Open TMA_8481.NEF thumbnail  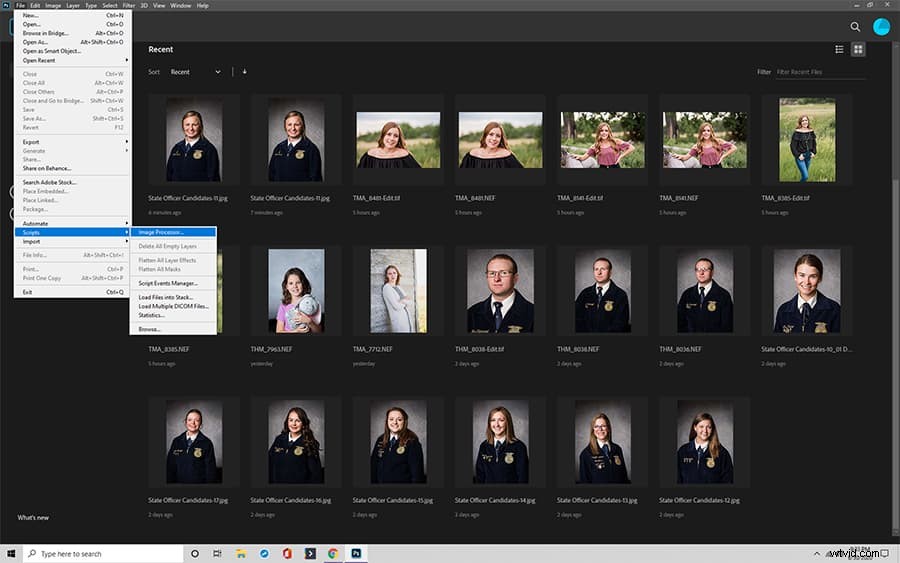(x=500, y=140)
